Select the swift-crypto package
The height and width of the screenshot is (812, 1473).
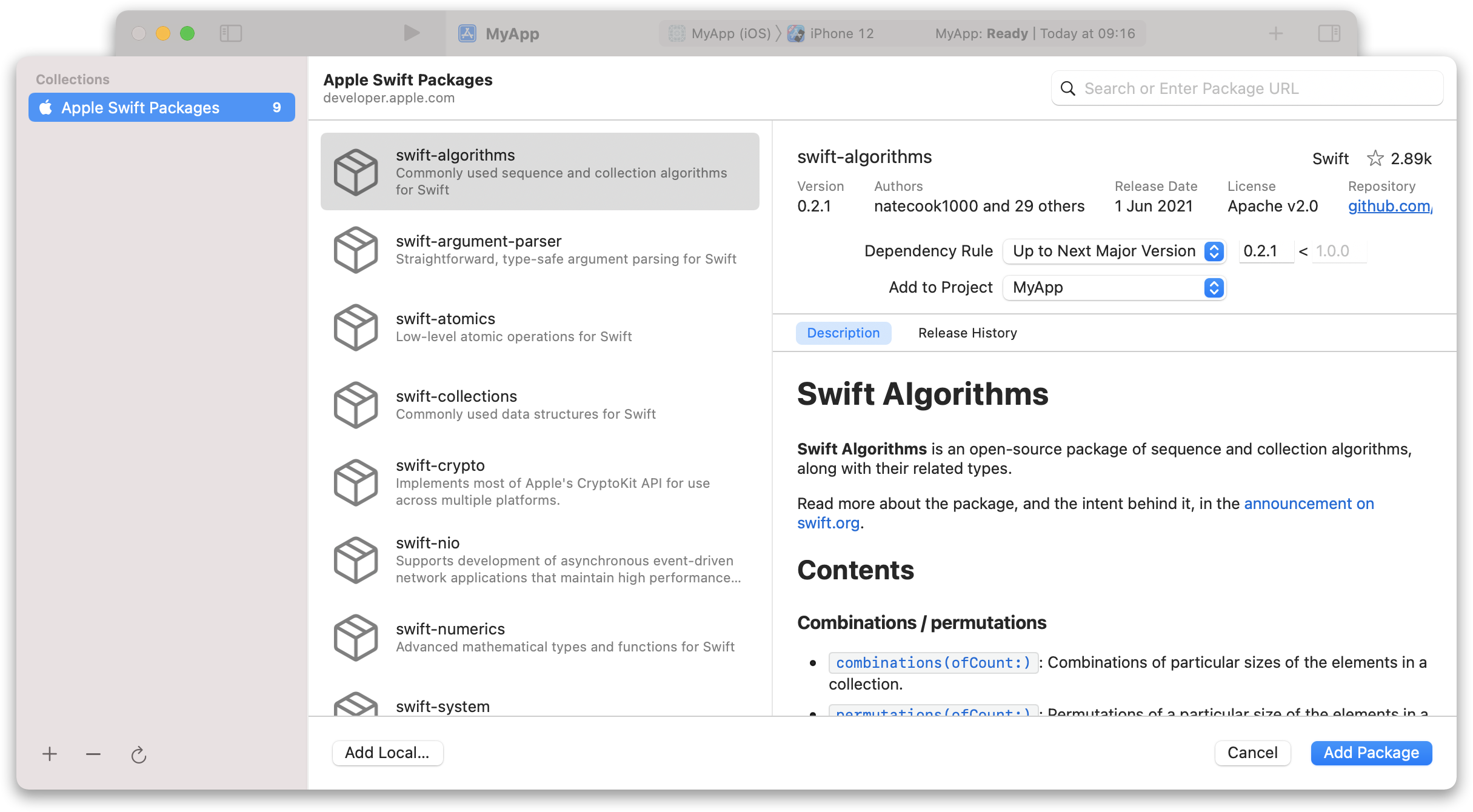pos(540,482)
